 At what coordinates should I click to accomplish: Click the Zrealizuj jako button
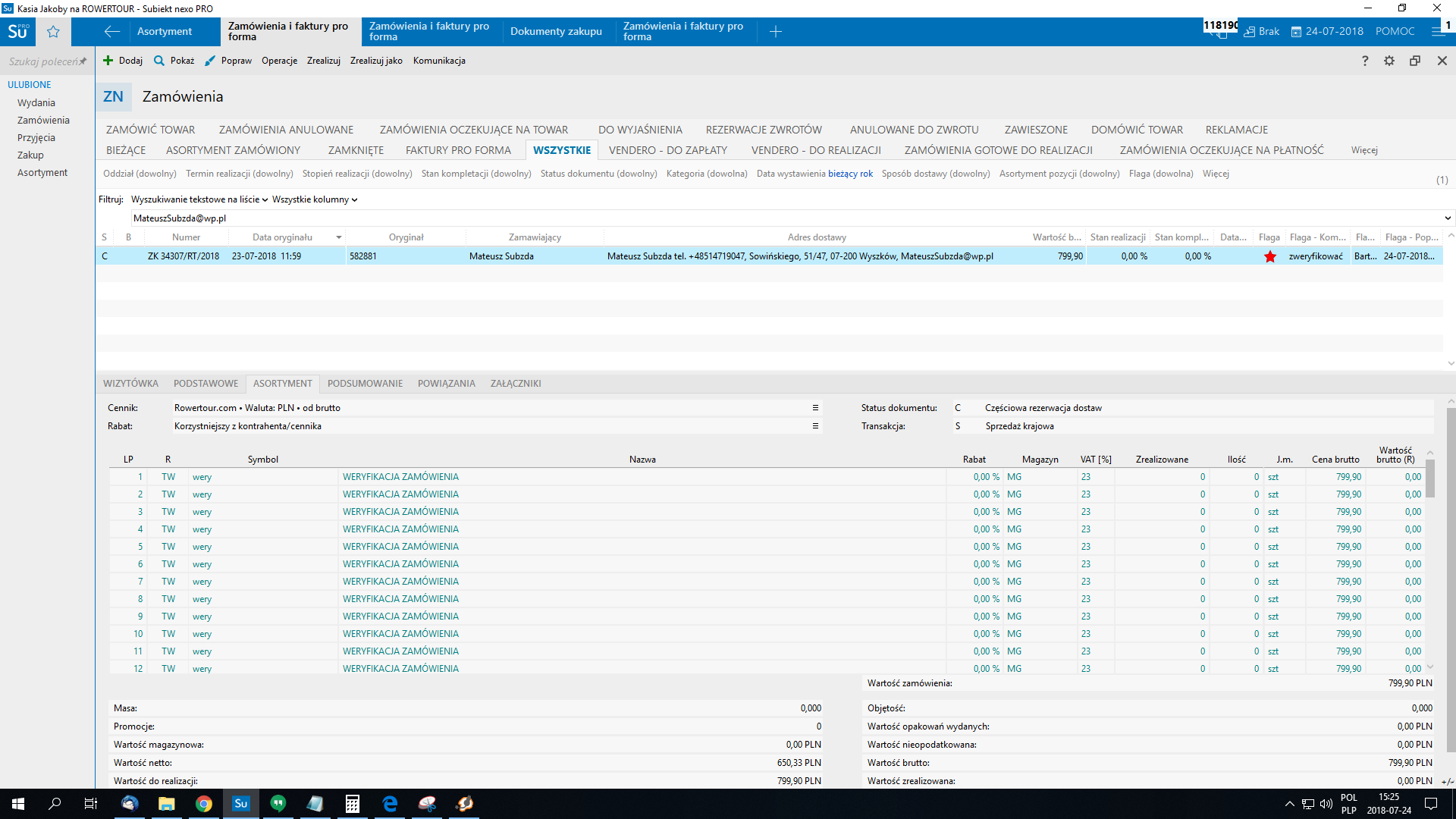tap(376, 61)
